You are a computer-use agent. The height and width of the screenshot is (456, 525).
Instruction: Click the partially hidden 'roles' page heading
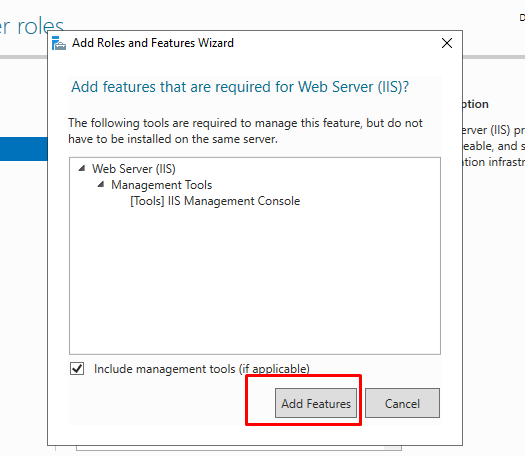pyautogui.click(x=32, y=26)
